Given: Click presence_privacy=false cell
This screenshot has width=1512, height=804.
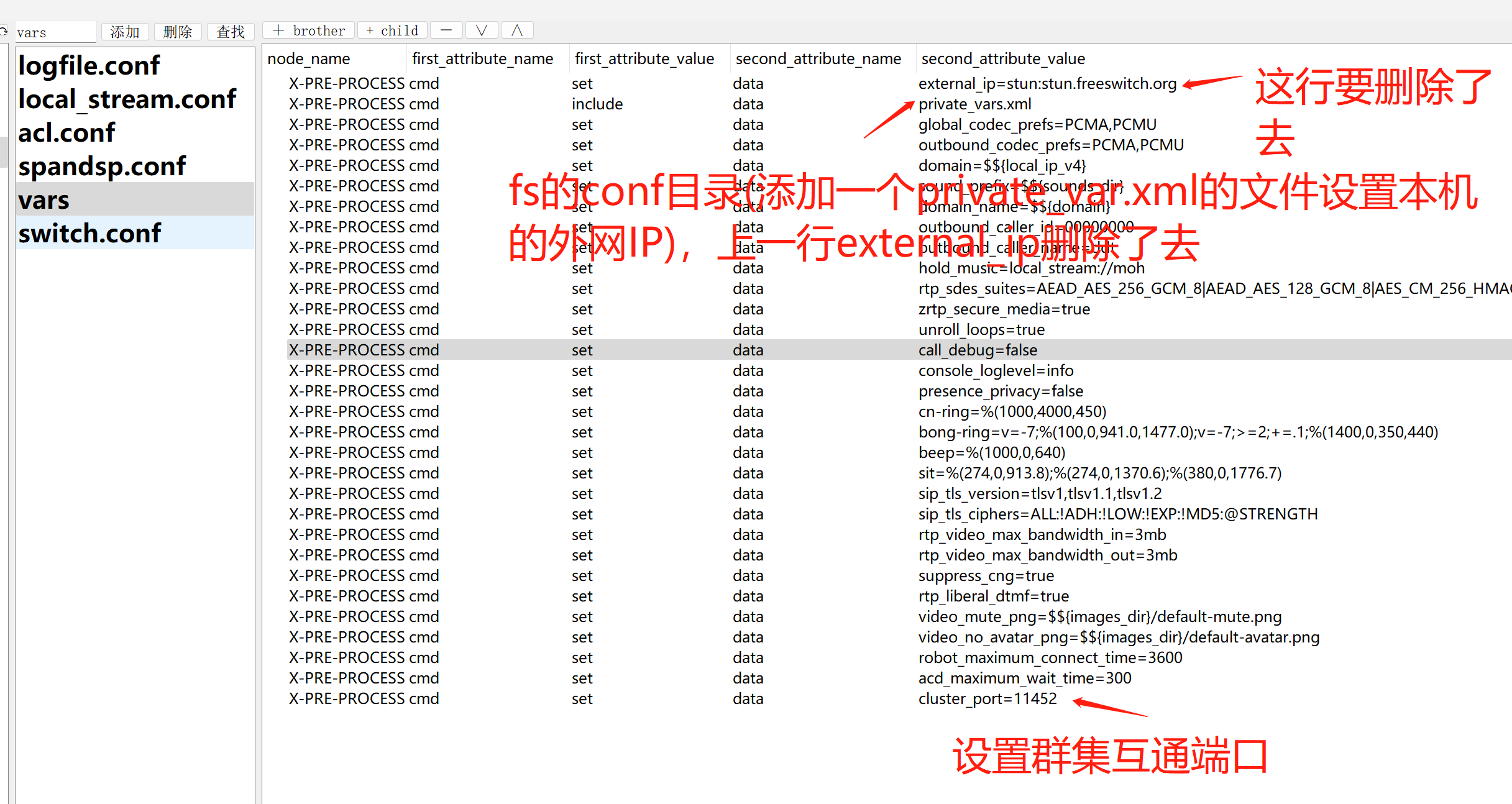Looking at the screenshot, I should (x=1001, y=391).
